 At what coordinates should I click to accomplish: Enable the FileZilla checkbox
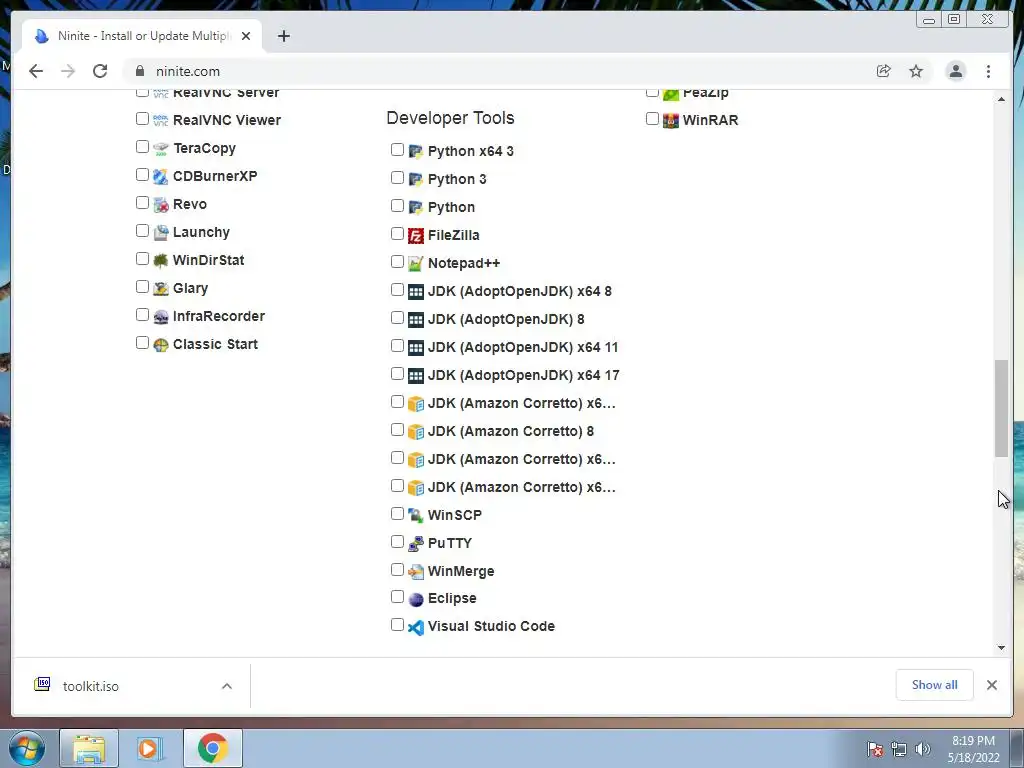pyautogui.click(x=397, y=234)
